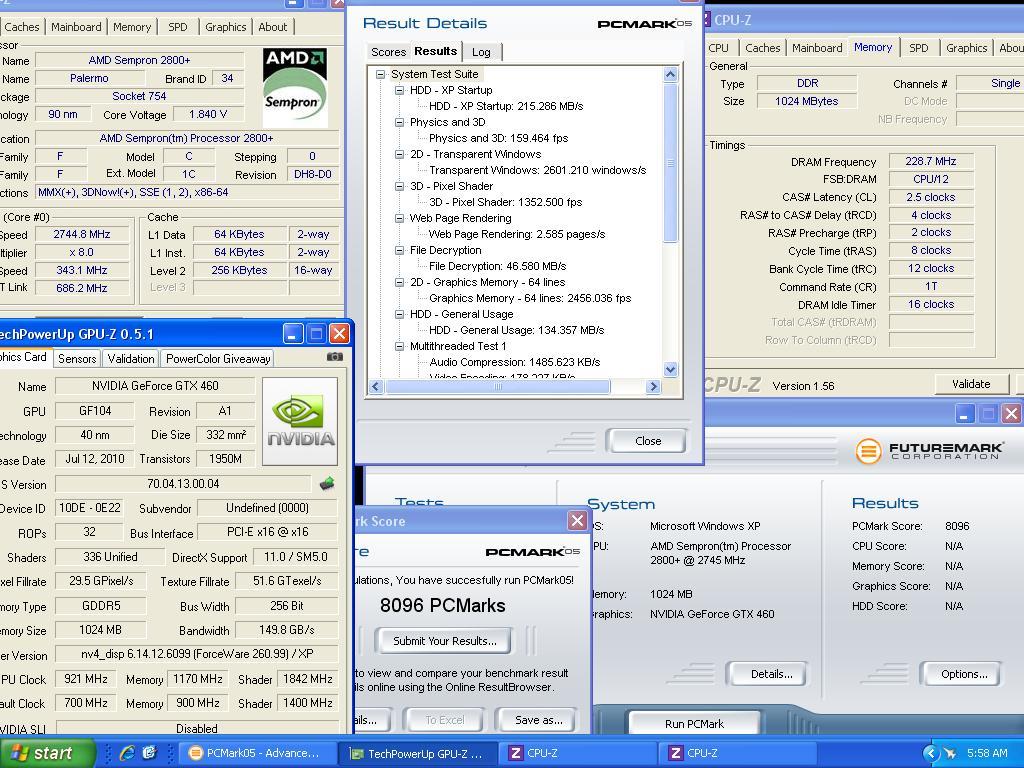Click Submit Your Results button
Image resolution: width=1024 pixels, height=768 pixels.
pyautogui.click(x=445, y=641)
